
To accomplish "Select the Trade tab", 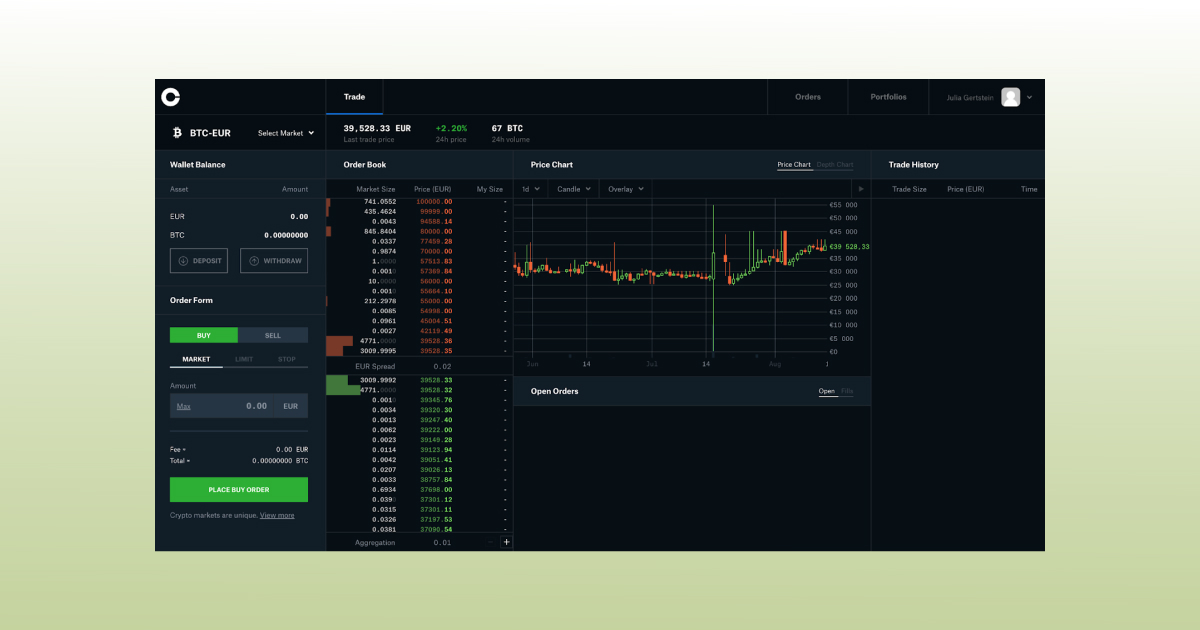I will click(354, 97).
